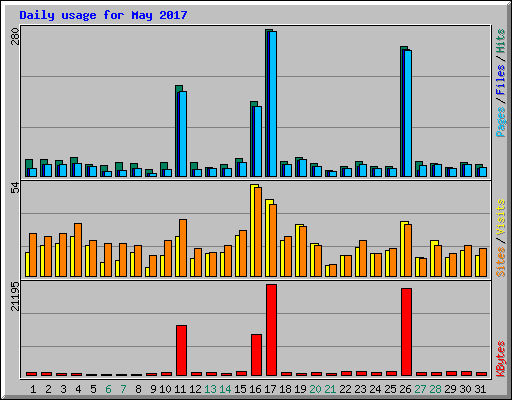This screenshot has width=512, height=400.
Task: Click the yellow "Visits" legend label
Action: point(501,217)
